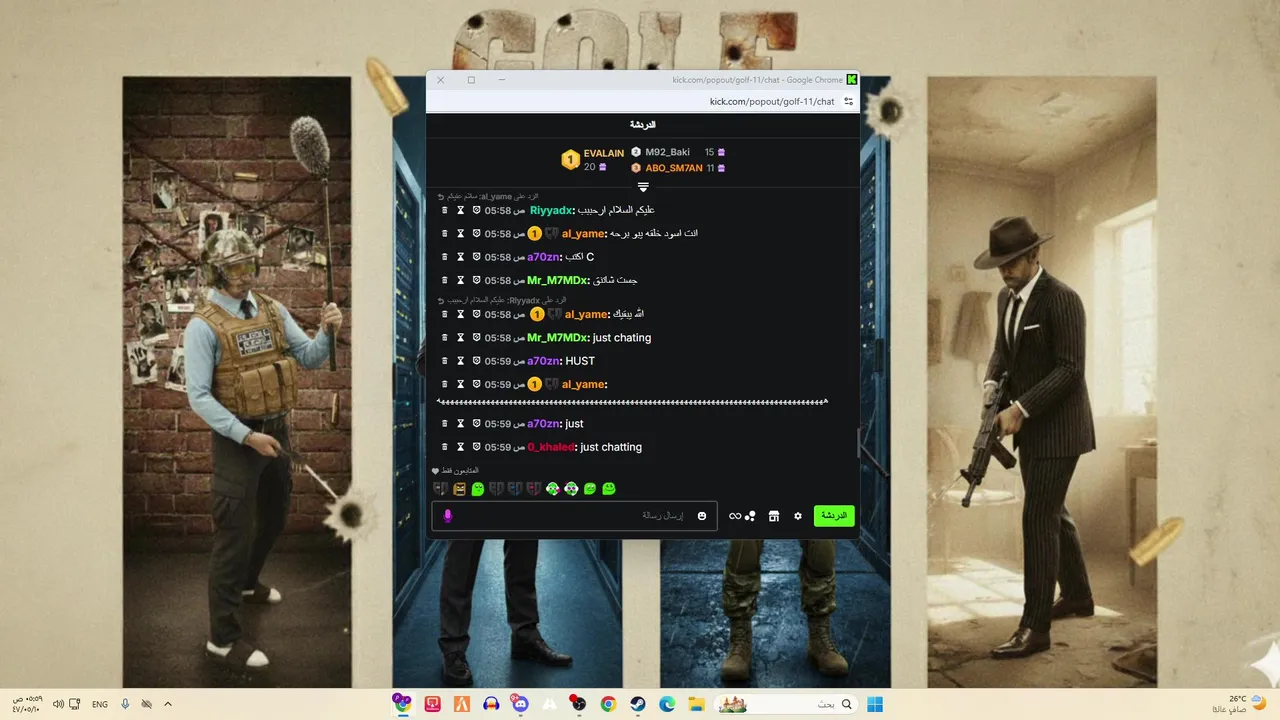Switch input language ENG in the tray
The height and width of the screenshot is (720, 1280).
click(x=100, y=704)
